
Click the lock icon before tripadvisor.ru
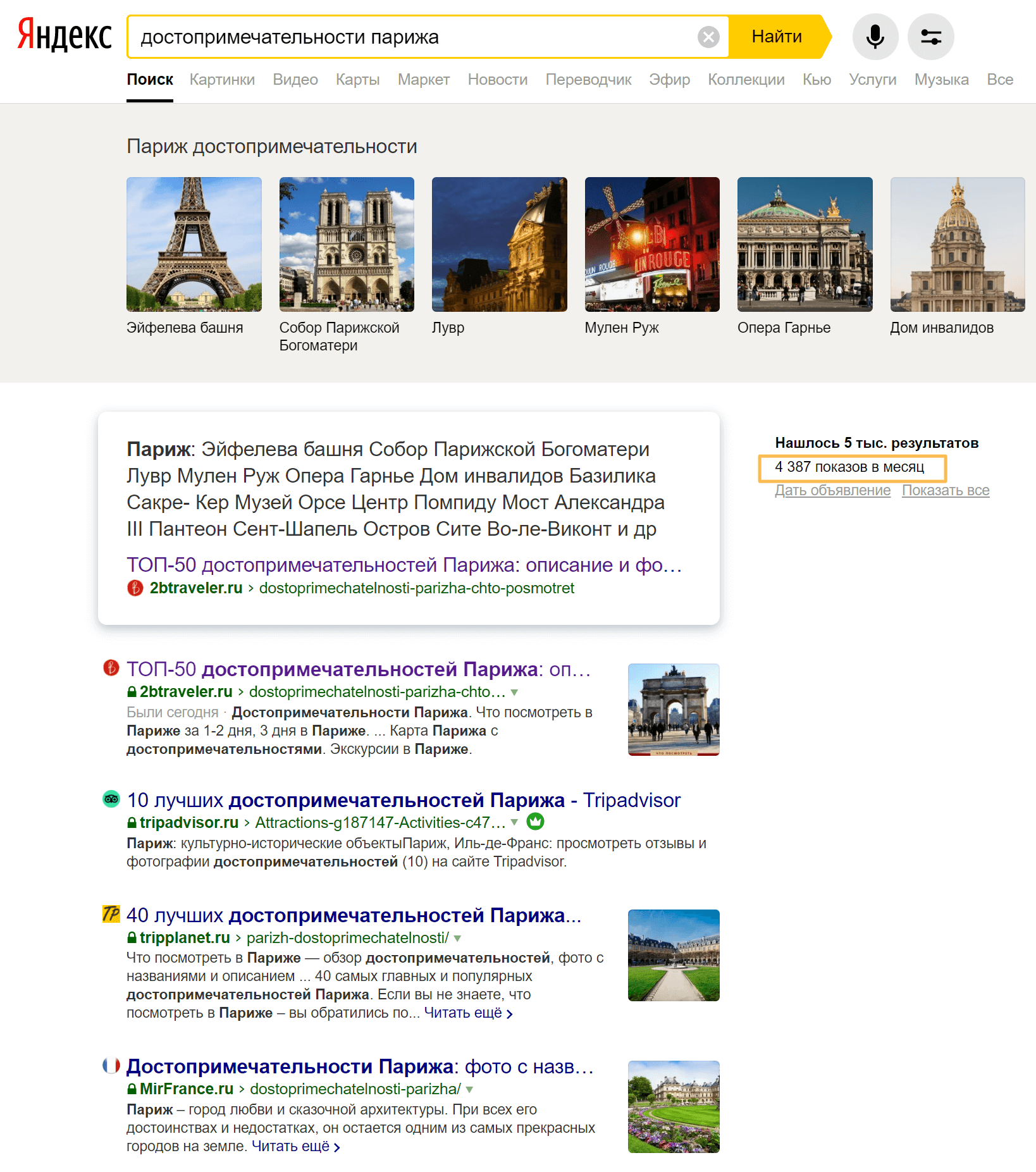(x=132, y=823)
